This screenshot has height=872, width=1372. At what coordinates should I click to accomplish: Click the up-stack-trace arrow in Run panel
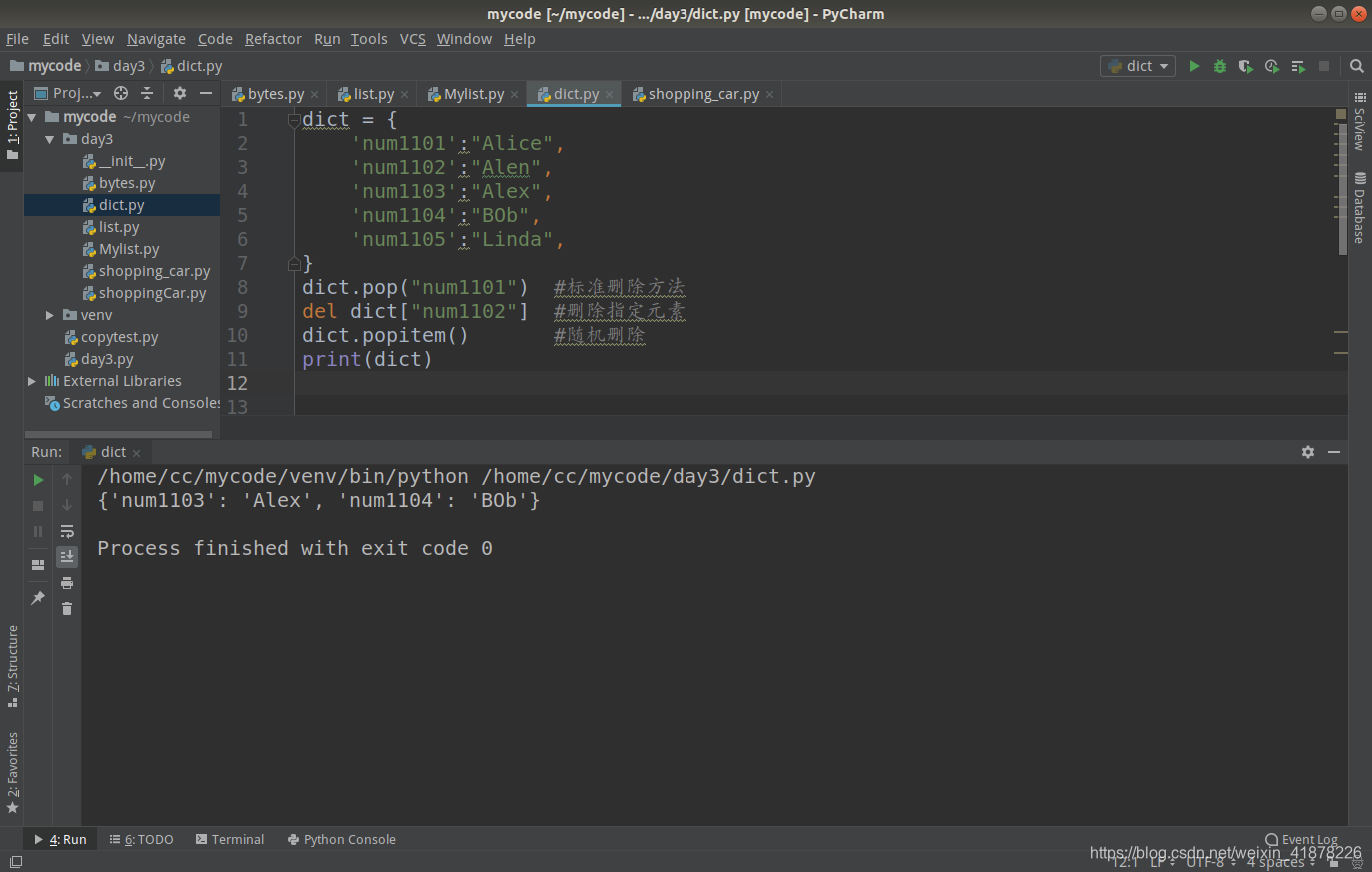click(67, 480)
